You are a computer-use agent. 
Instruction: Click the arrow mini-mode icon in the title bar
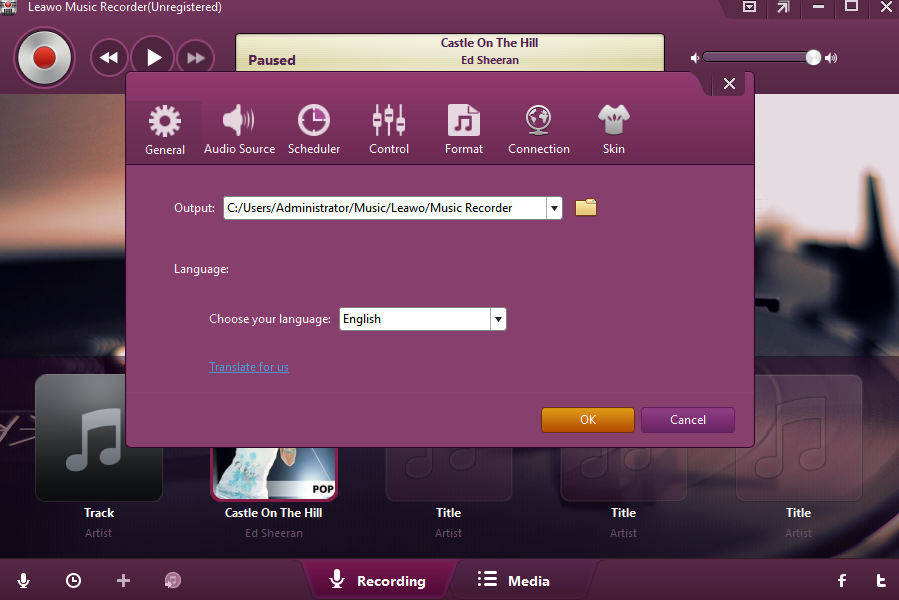coord(783,7)
